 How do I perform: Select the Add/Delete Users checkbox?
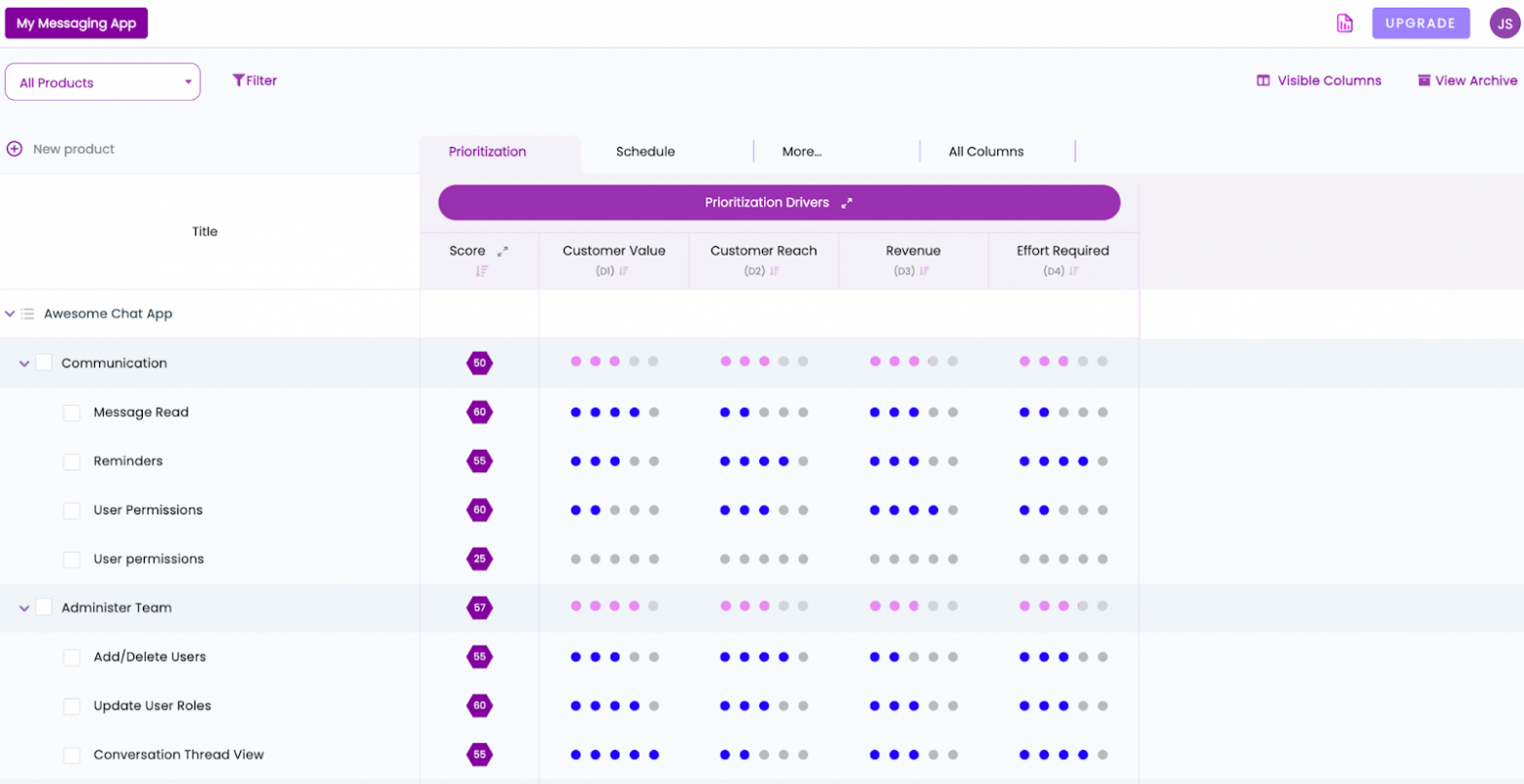point(72,658)
